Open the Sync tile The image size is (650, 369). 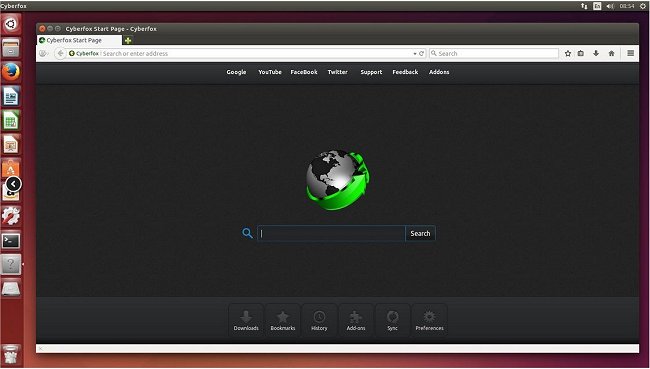(393, 320)
